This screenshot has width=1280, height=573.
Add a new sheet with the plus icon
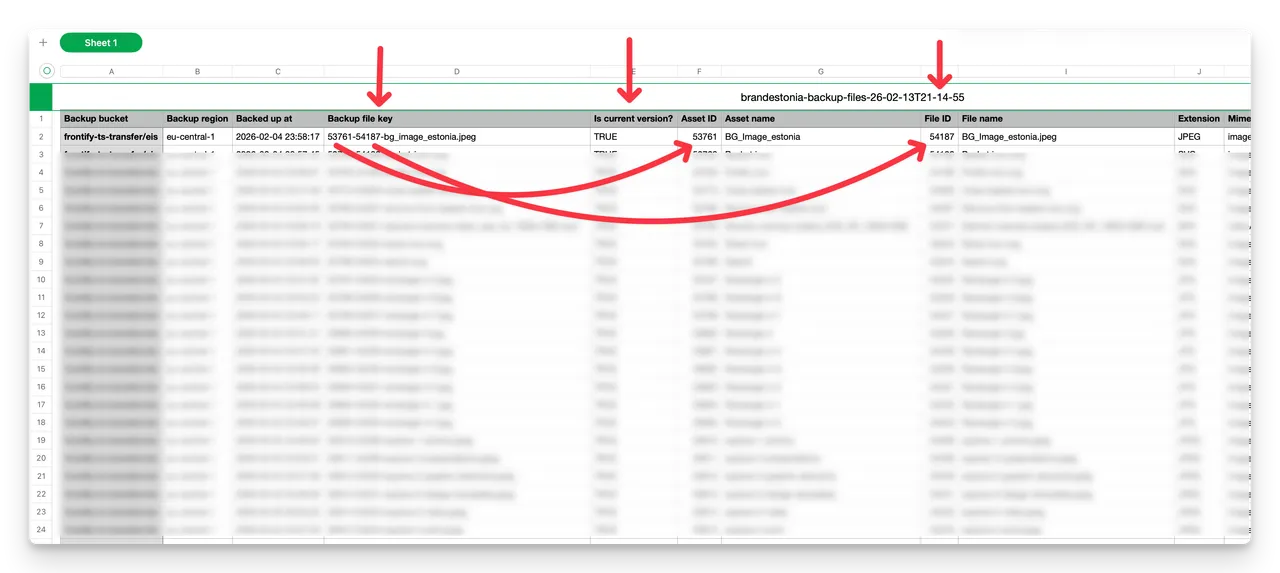coord(43,43)
